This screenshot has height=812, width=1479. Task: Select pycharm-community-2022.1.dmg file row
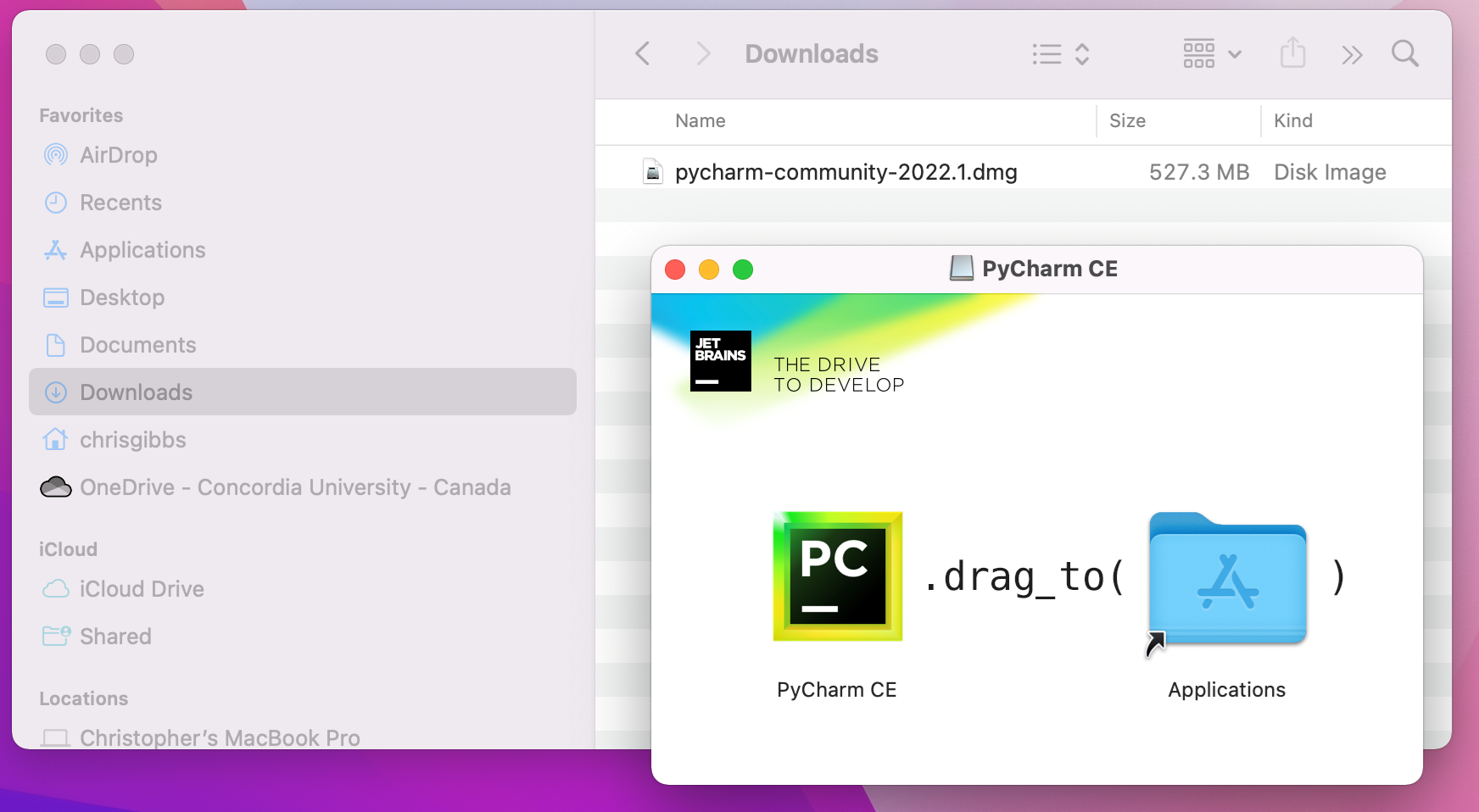click(x=1024, y=172)
